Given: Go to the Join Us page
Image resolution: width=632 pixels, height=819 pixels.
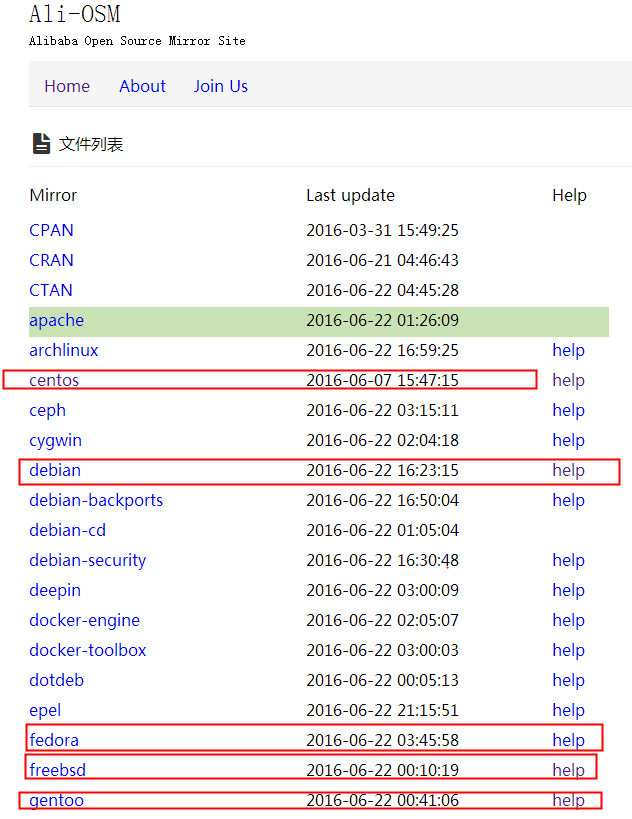Looking at the screenshot, I should 220,86.
